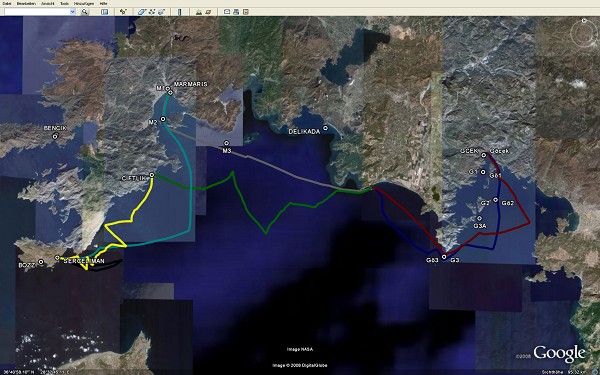Select the BENCIK placemark marker
The image size is (600, 375).
coord(55,136)
